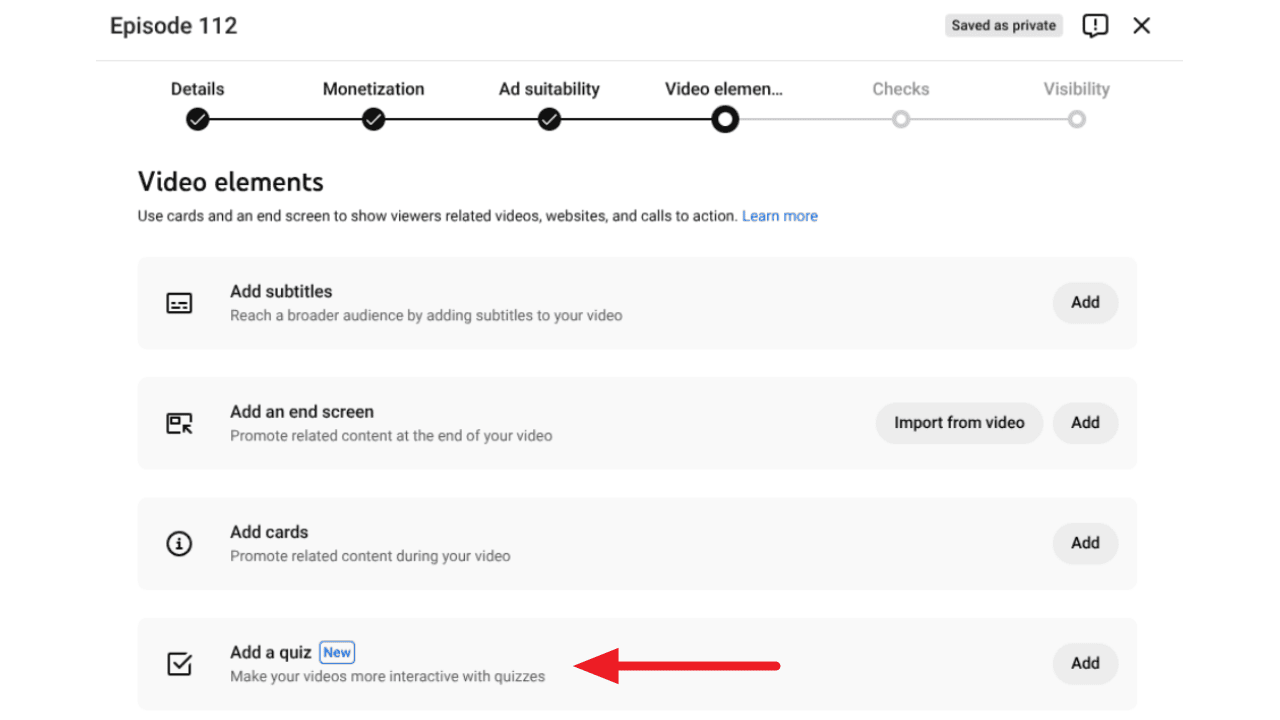The image size is (1280, 720).
Task: Click the end screen icon
Action: [179, 423]
